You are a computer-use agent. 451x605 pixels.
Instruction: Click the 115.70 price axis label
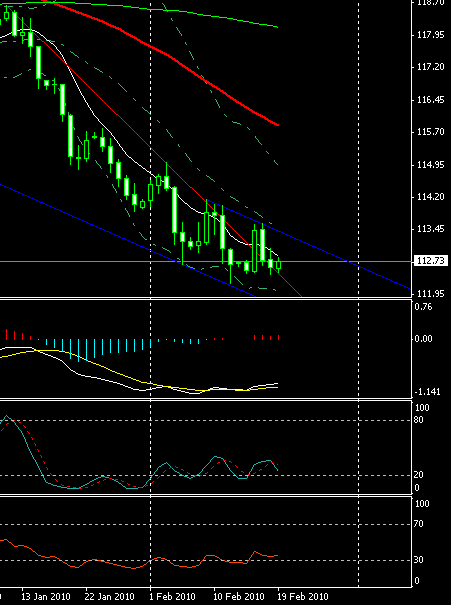click(431, 132)
